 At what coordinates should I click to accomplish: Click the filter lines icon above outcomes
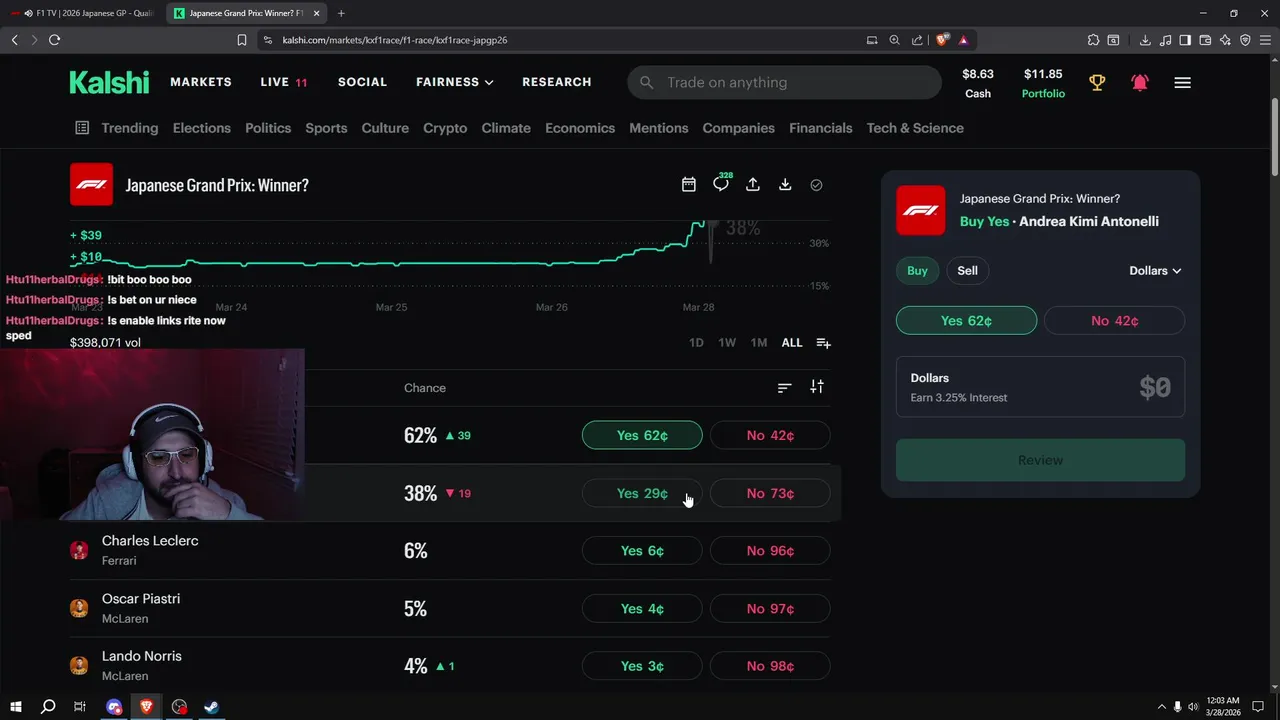[x=784, y=388]
